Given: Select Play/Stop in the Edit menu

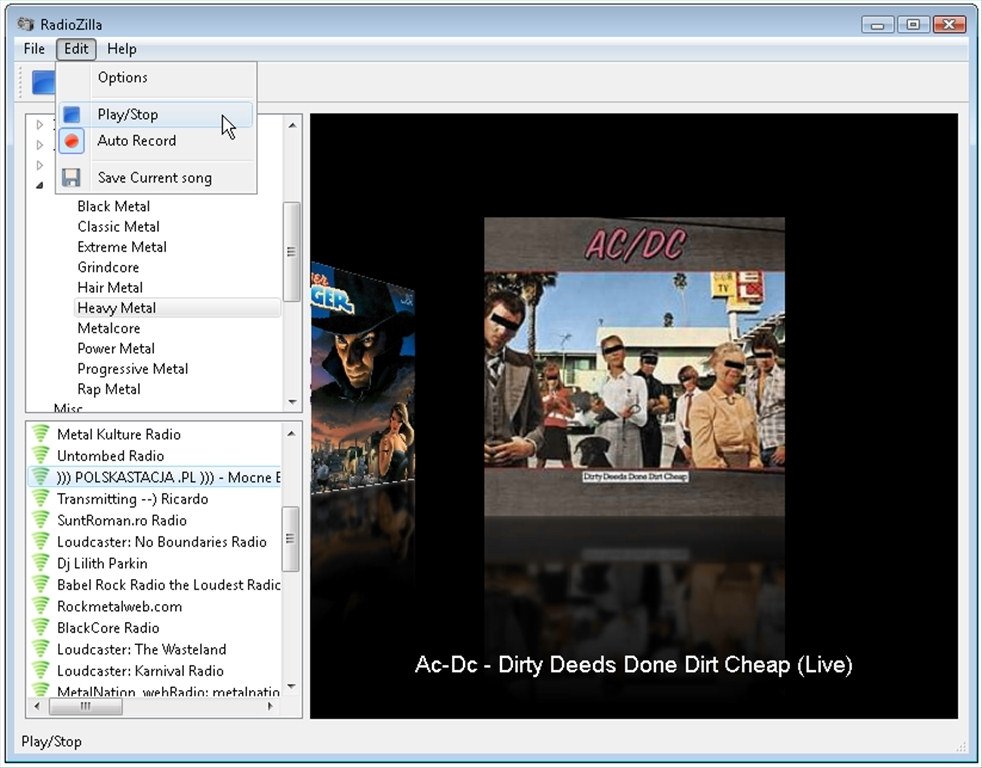Looking at the screenshot, I should [x=156, y=115].
